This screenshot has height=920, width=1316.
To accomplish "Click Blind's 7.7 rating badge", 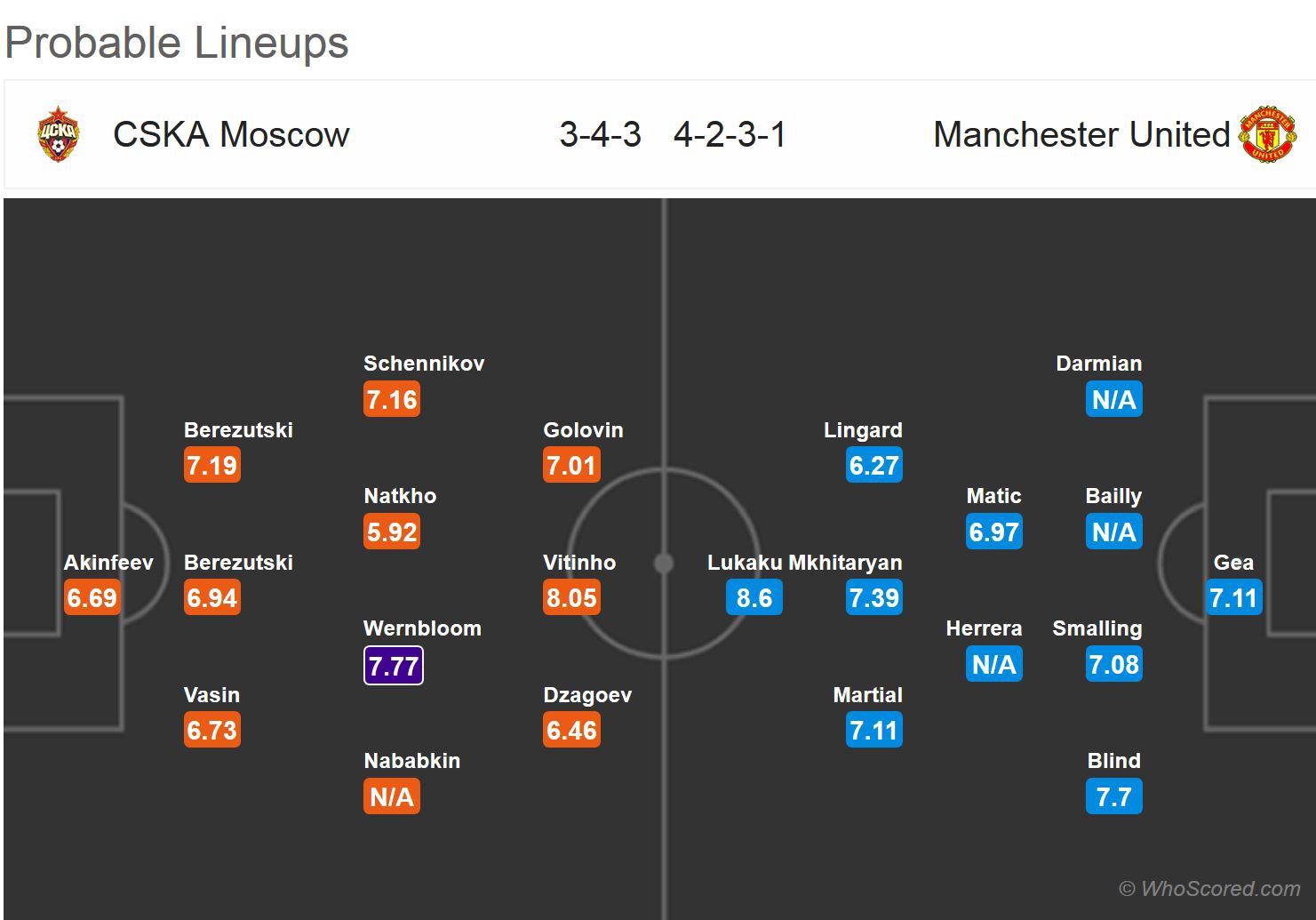I will click(x=1113, y=796).
